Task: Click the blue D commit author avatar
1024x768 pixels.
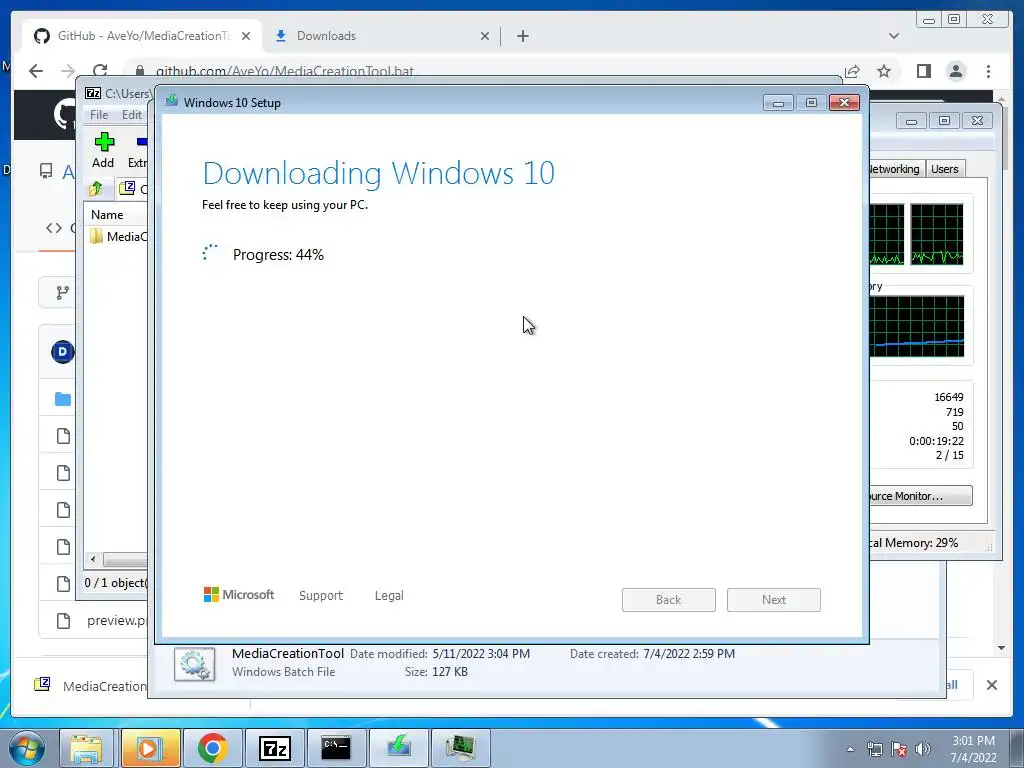Action: pyautogui.click(x=63, y=352)
